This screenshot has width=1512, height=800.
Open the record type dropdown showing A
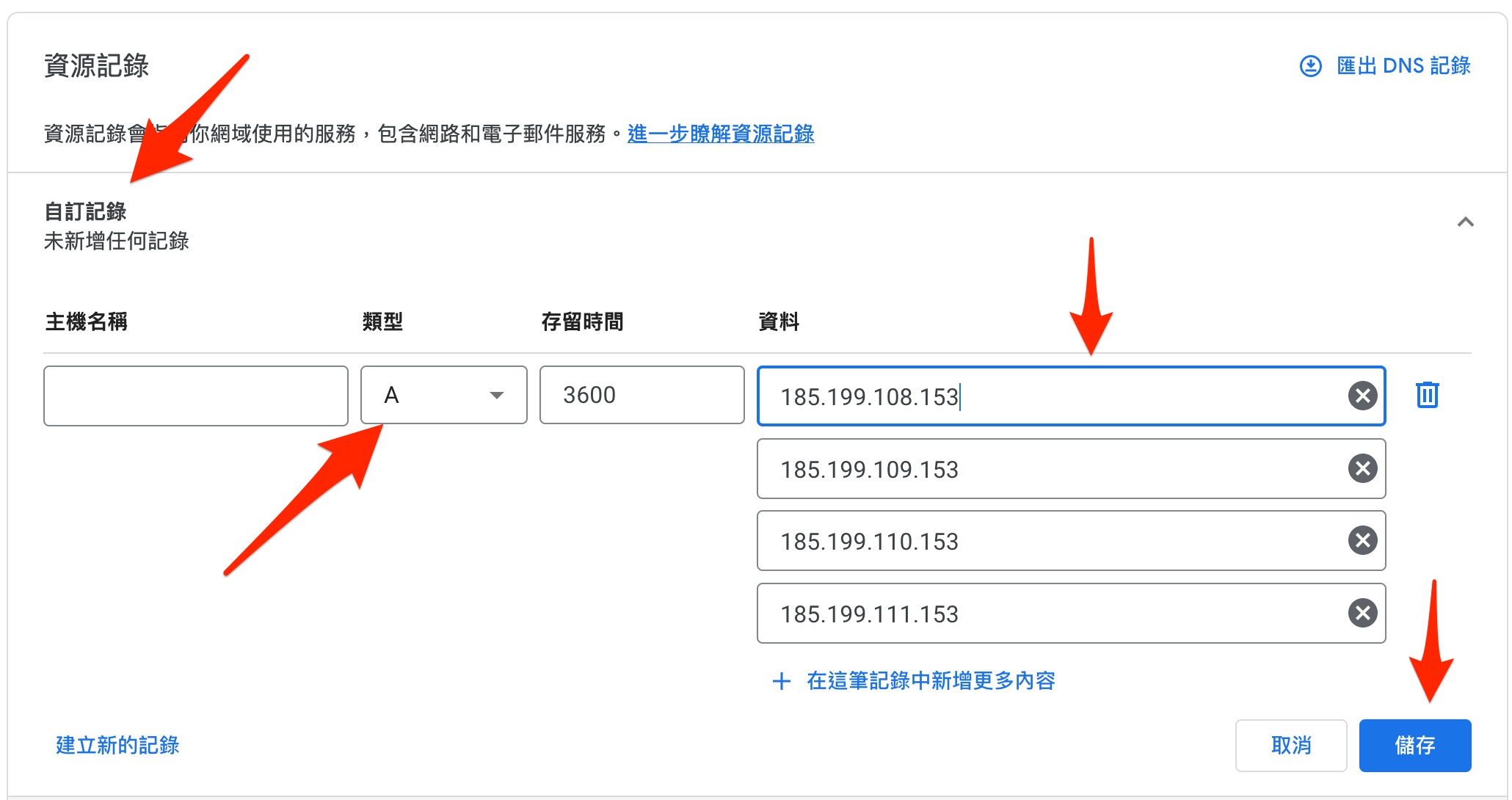click(443, 395)
